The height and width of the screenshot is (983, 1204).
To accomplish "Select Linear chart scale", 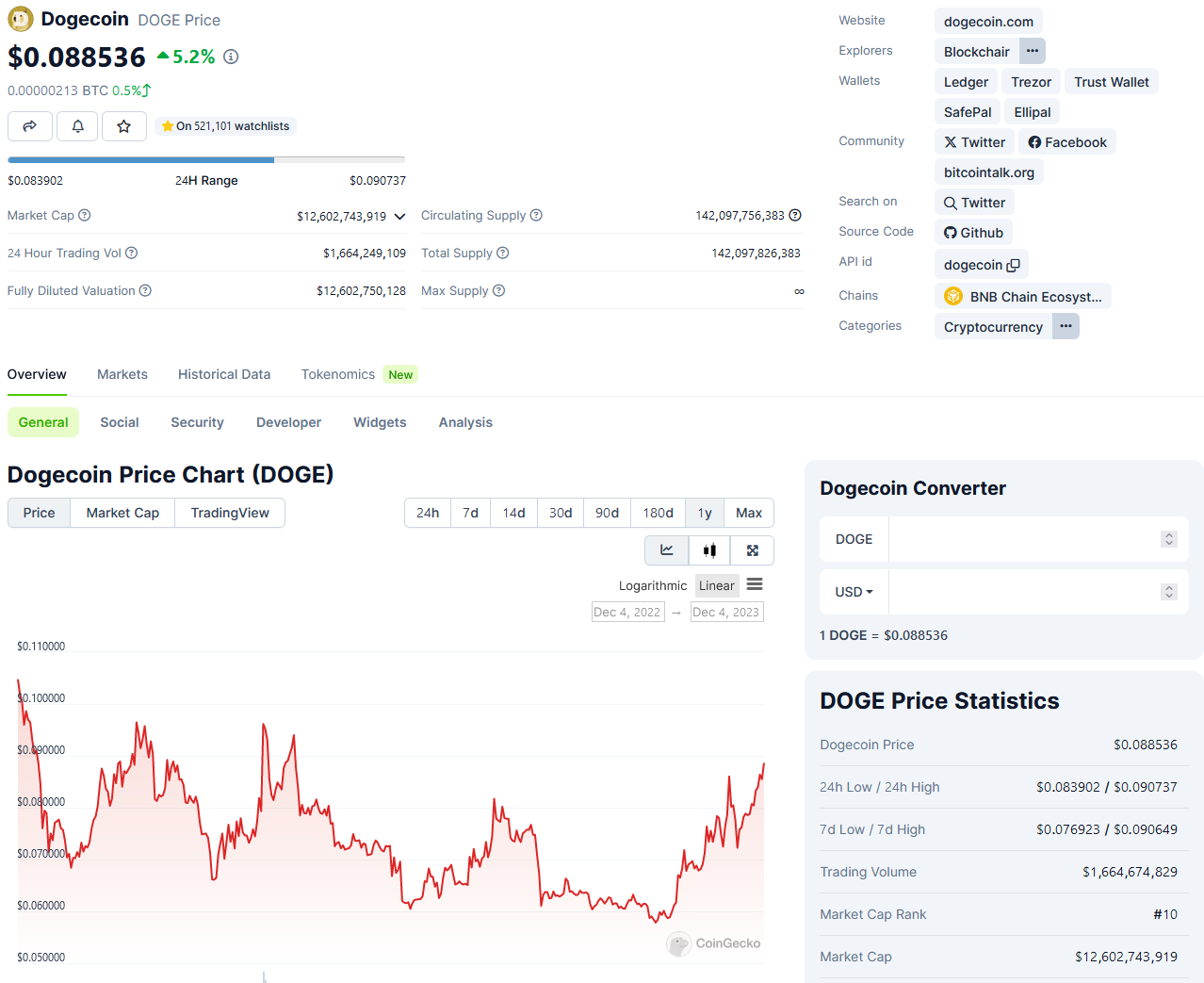I will (x=717, y=586).
